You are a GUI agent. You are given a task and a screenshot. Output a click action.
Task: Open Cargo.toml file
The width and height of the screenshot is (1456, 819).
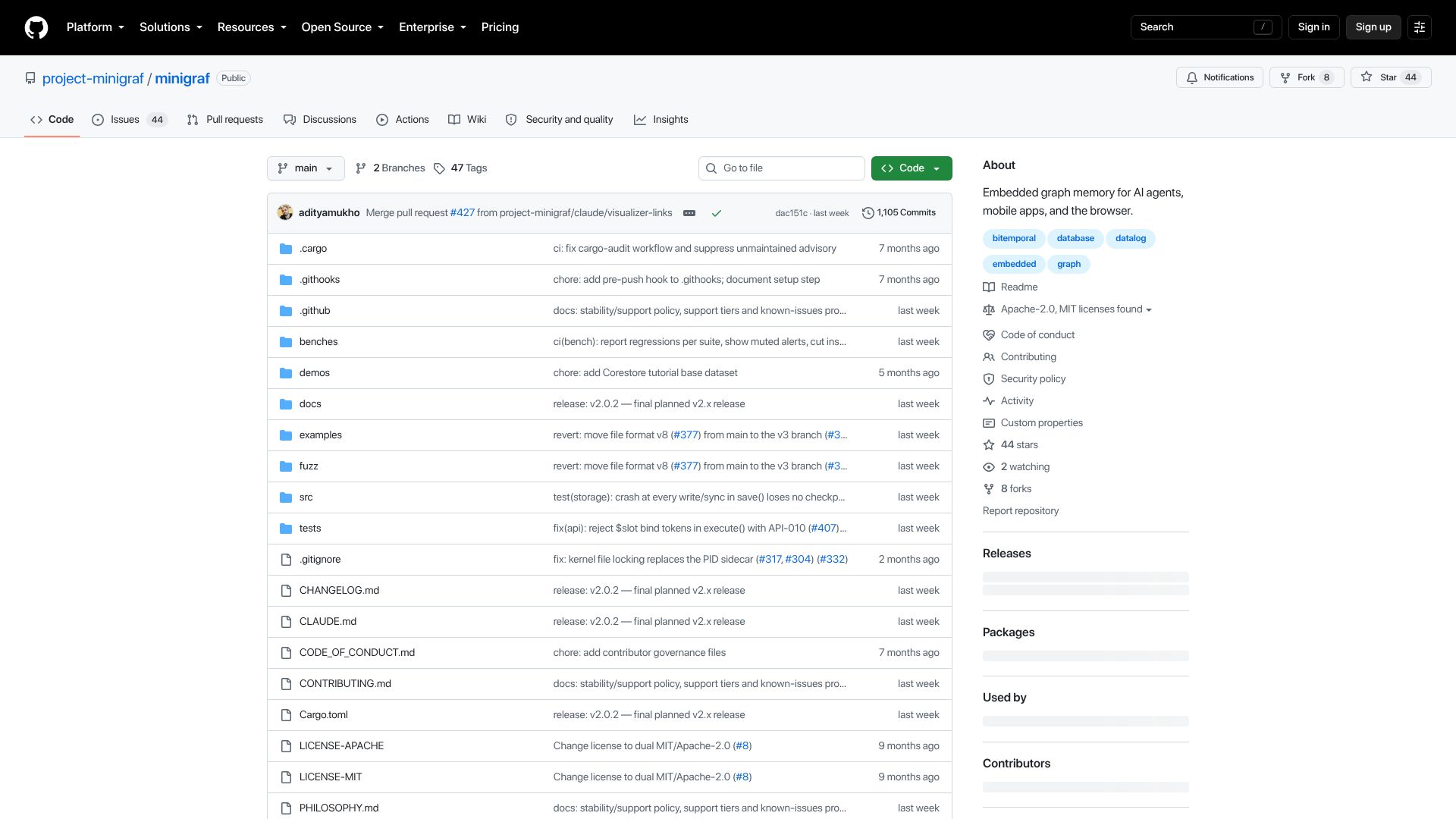coord(324,715)
